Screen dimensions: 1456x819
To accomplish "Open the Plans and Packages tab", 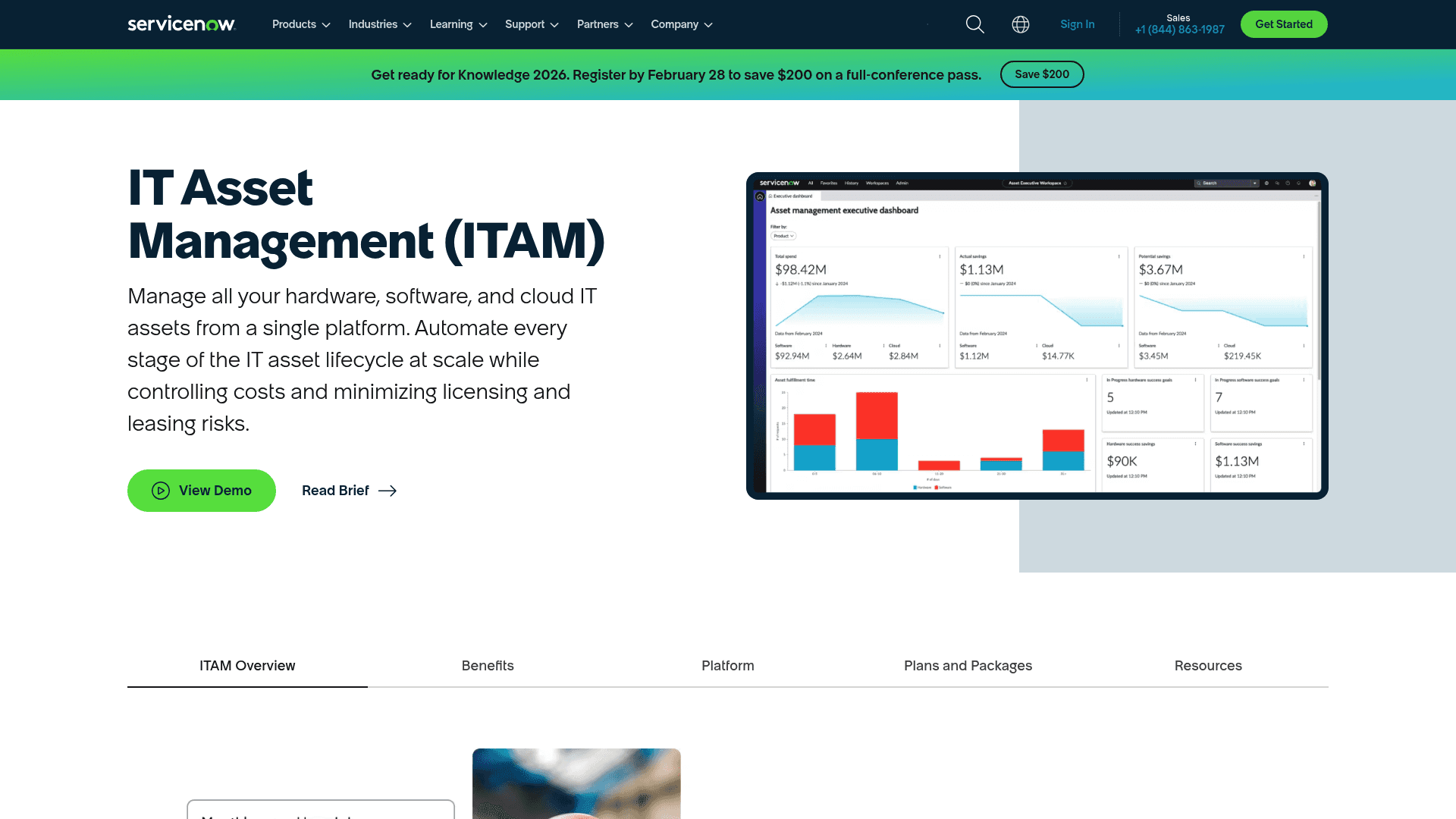I will [968, 666].
